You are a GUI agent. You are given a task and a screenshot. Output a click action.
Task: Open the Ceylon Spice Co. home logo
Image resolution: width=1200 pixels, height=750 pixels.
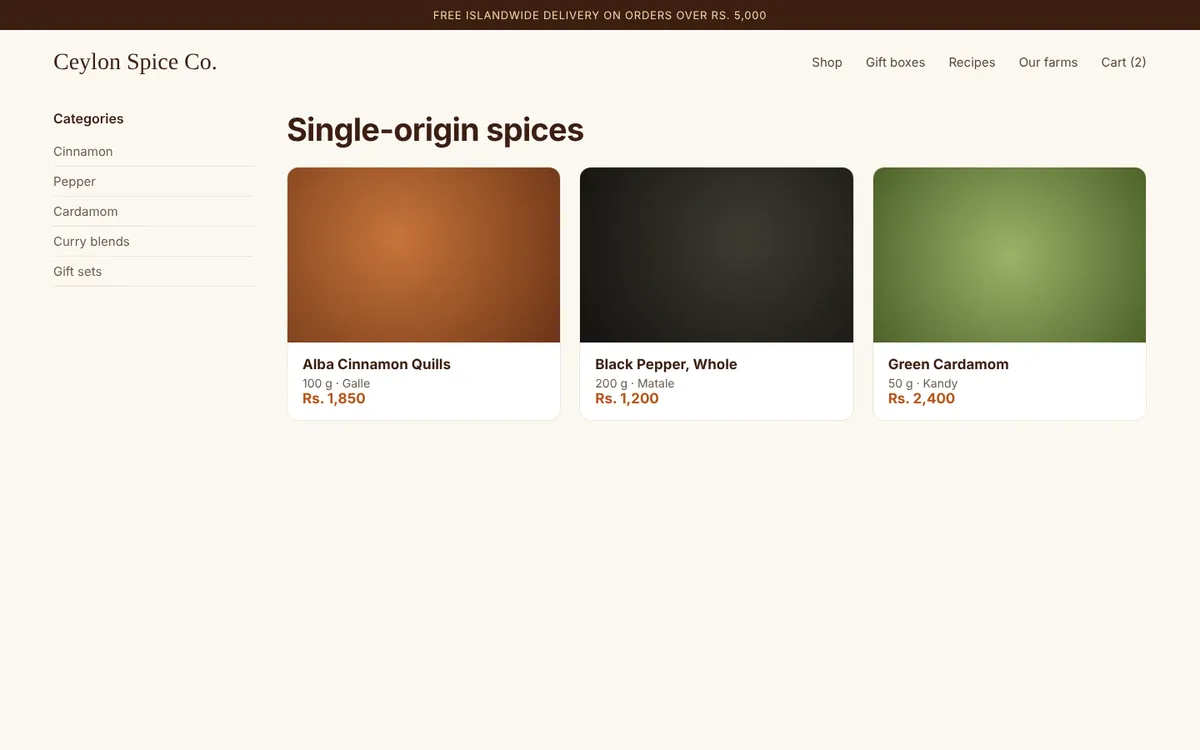[x=135, y=62]
